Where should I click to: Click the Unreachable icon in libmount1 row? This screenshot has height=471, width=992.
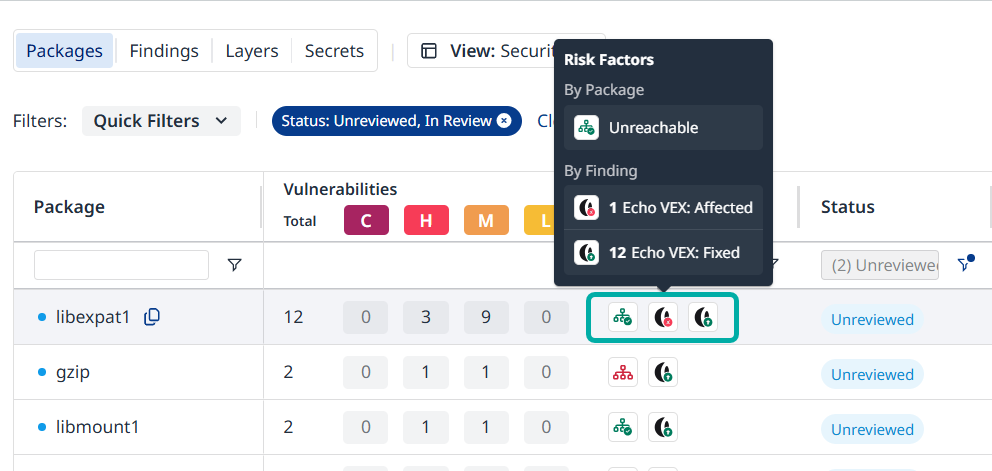click(x=623, y=427)
